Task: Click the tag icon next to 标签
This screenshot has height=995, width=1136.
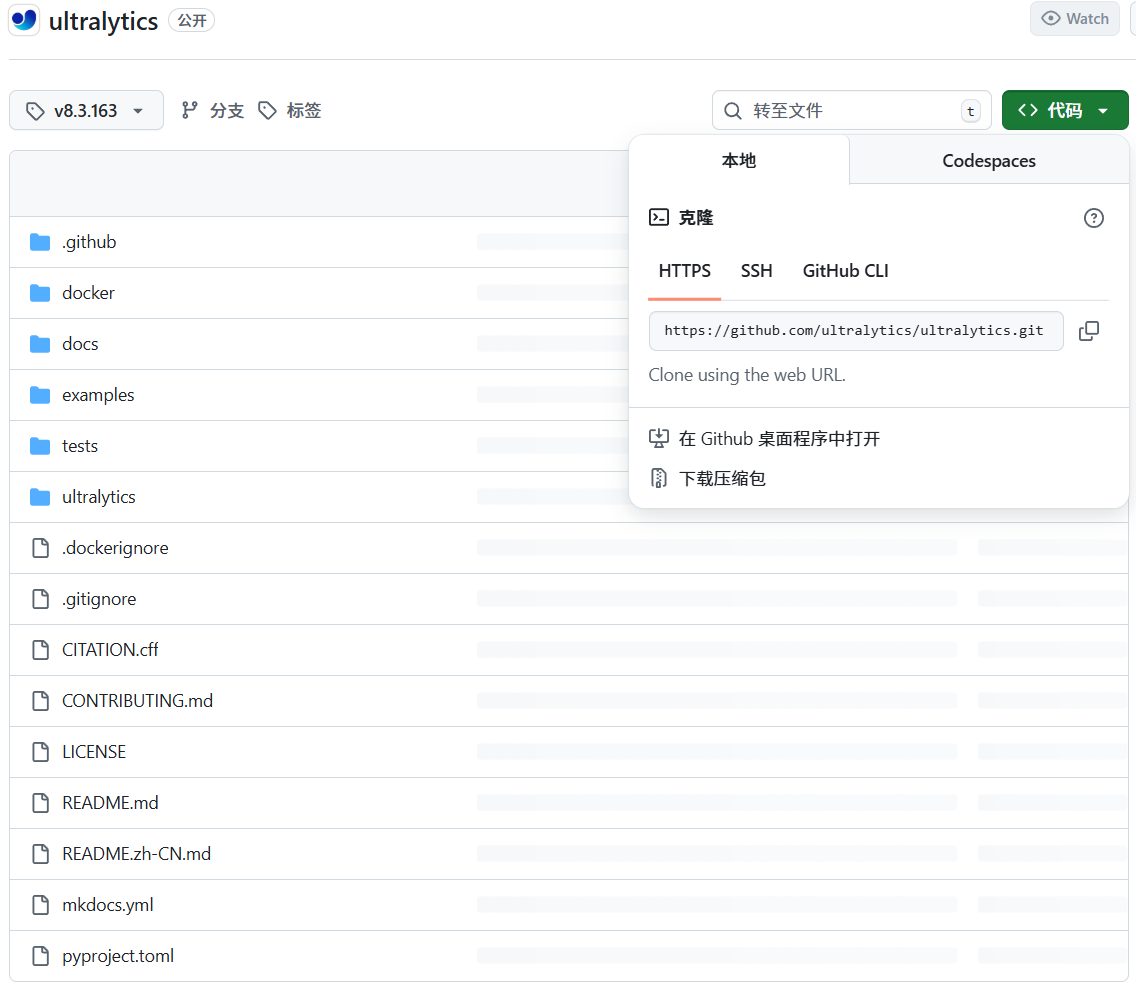Action: [x=267, y=110]
